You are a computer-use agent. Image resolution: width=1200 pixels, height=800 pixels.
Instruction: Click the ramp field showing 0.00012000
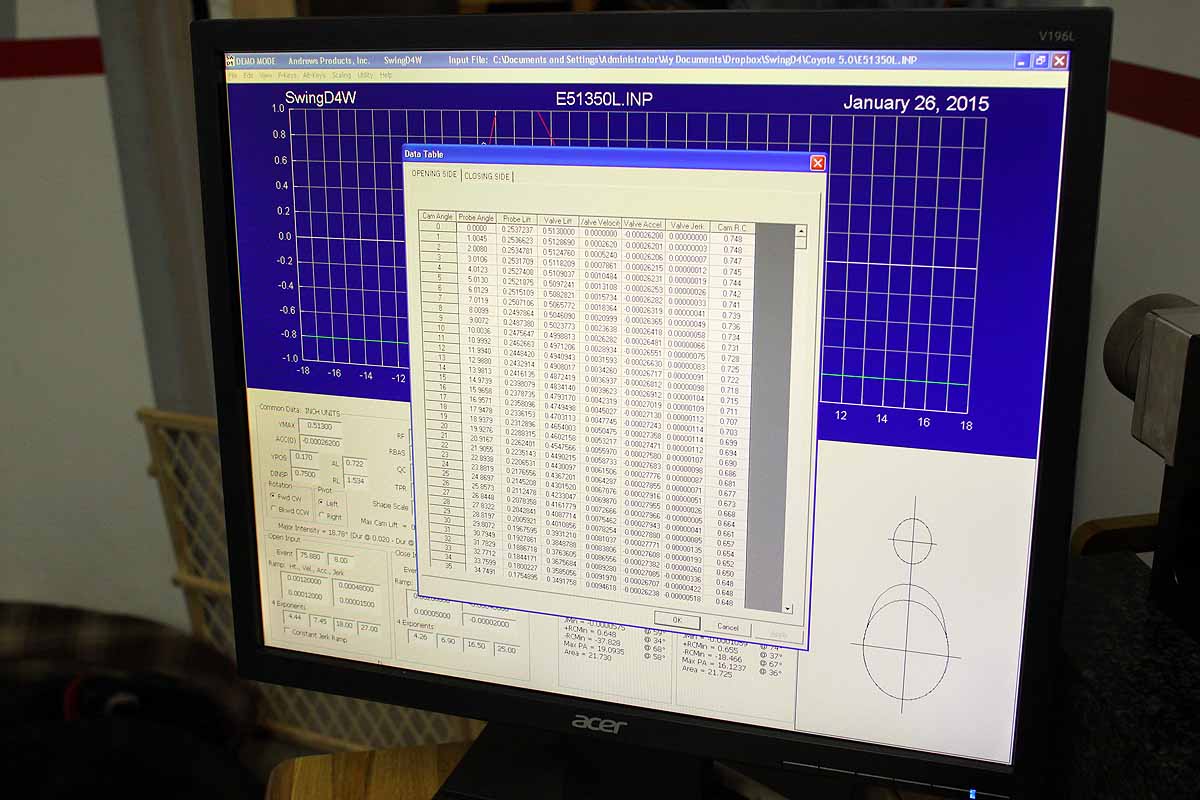tap(306, 595)
